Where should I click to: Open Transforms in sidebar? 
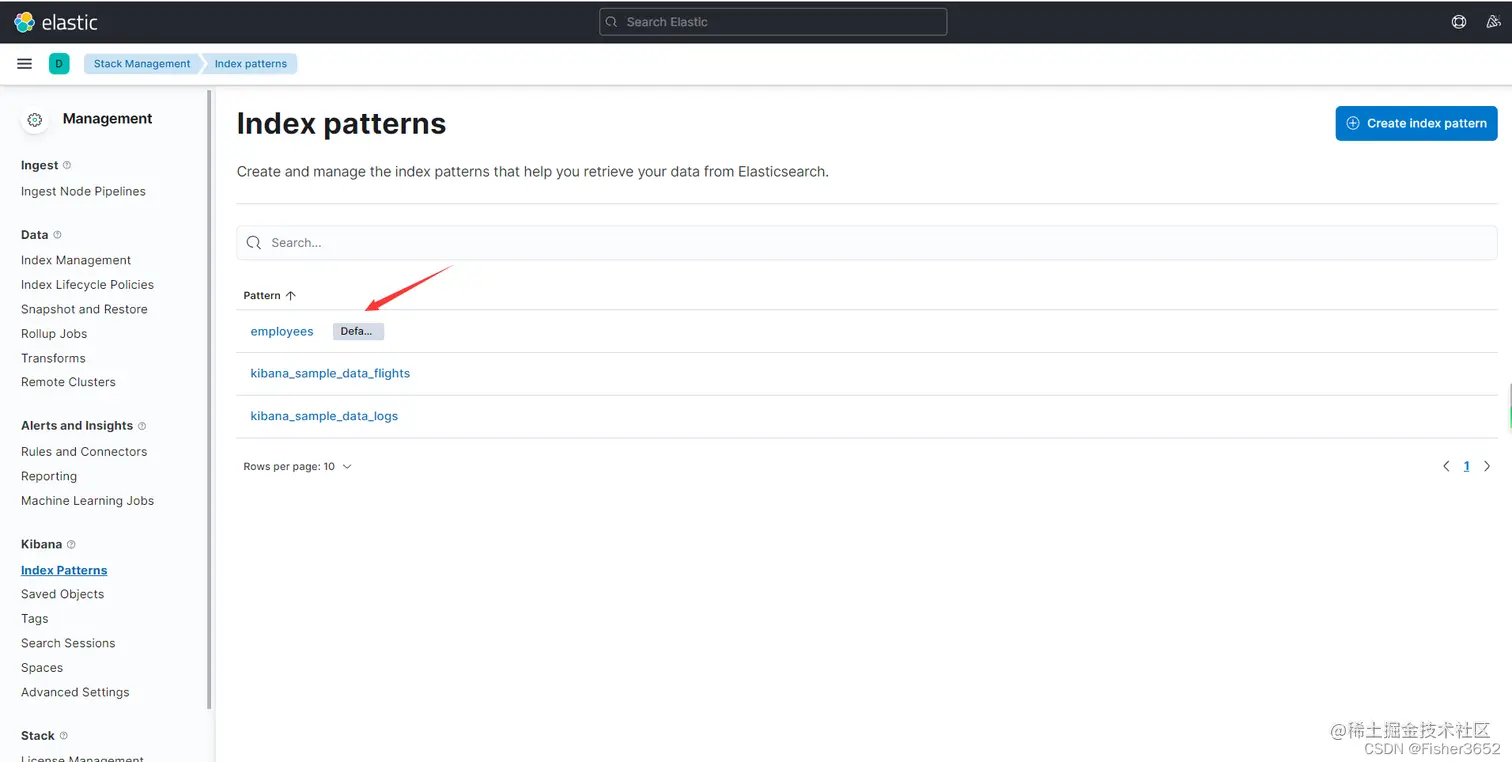(x=53, y=359)
